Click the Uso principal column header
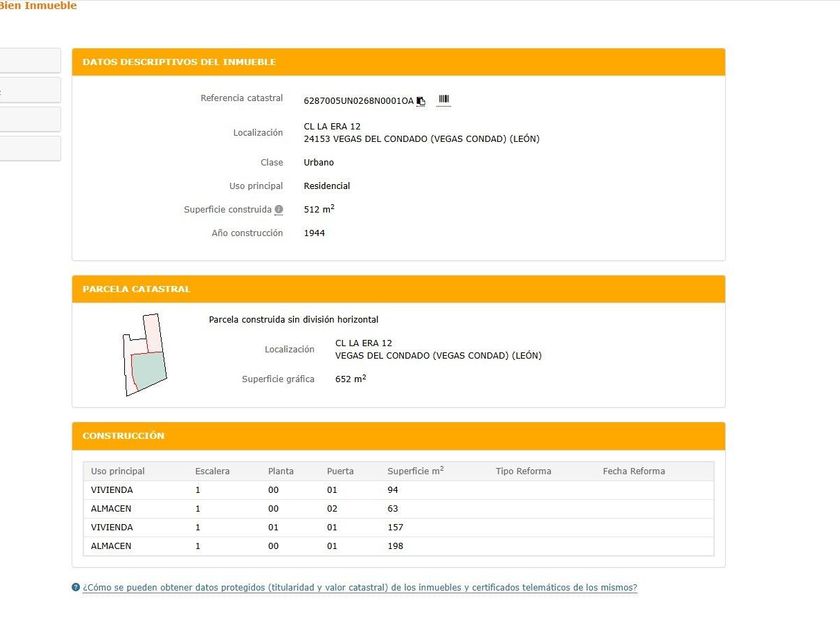 click(118, 471)
